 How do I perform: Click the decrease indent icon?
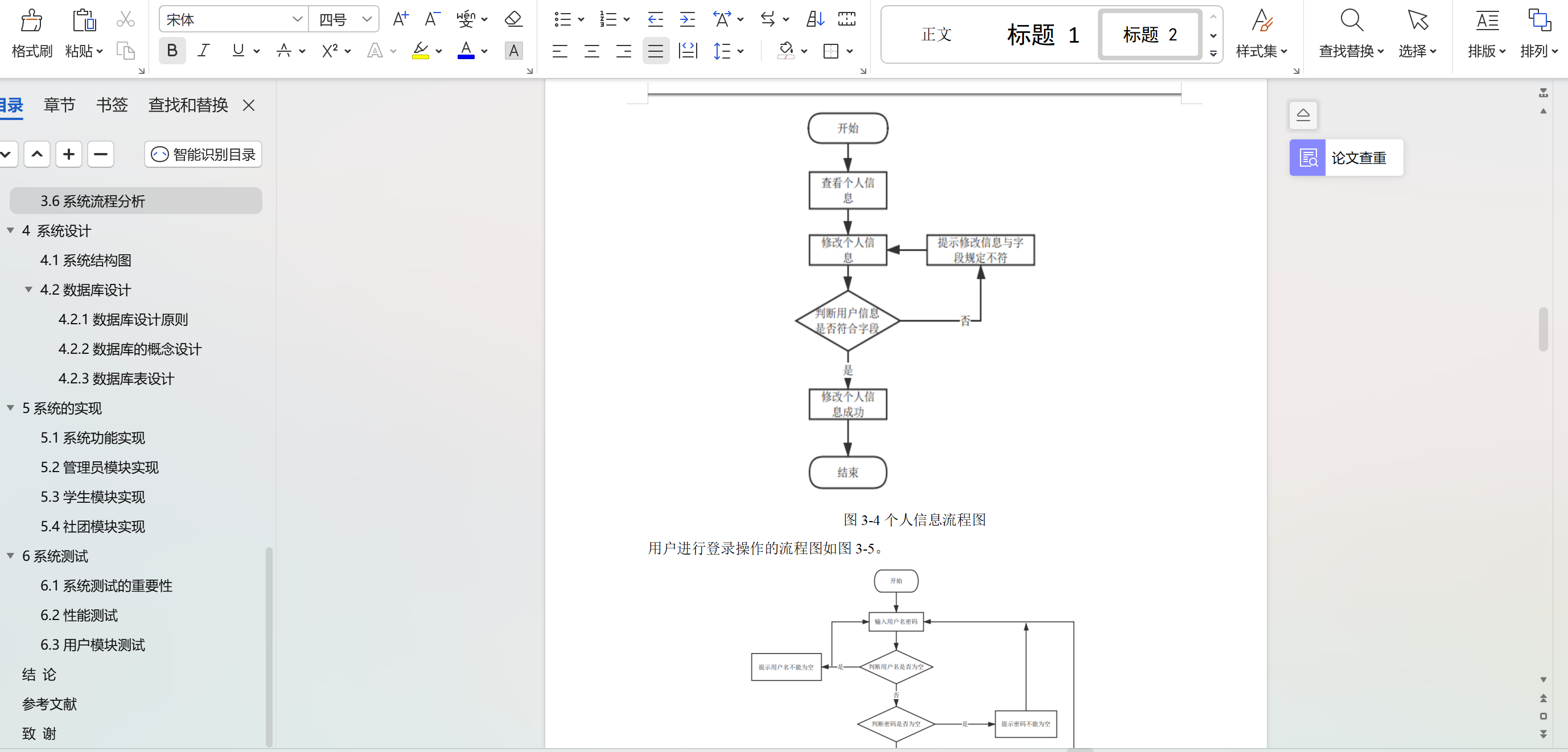pos(655,19)
